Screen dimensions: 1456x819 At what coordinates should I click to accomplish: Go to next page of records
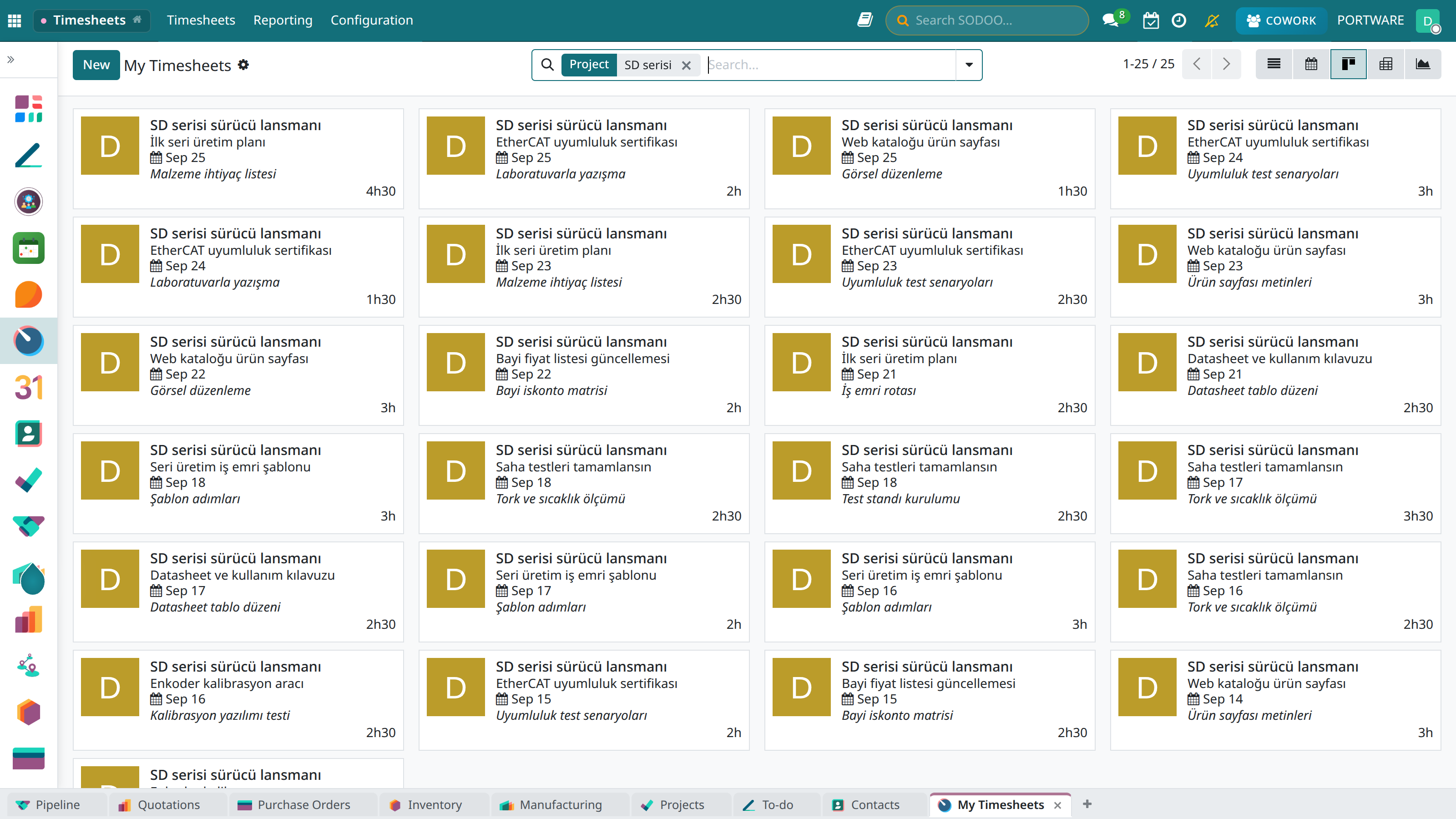(1226, 64)
